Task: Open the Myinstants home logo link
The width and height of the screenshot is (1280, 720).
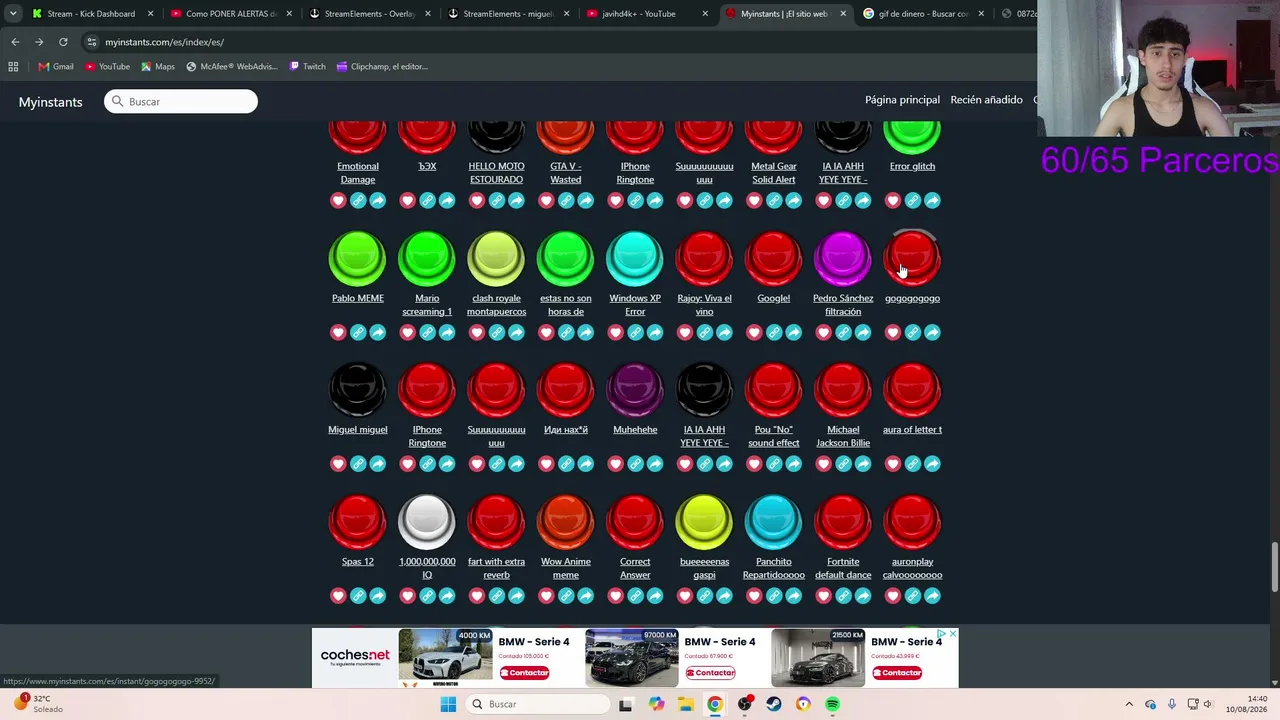Action: click(x=50, y=102)
